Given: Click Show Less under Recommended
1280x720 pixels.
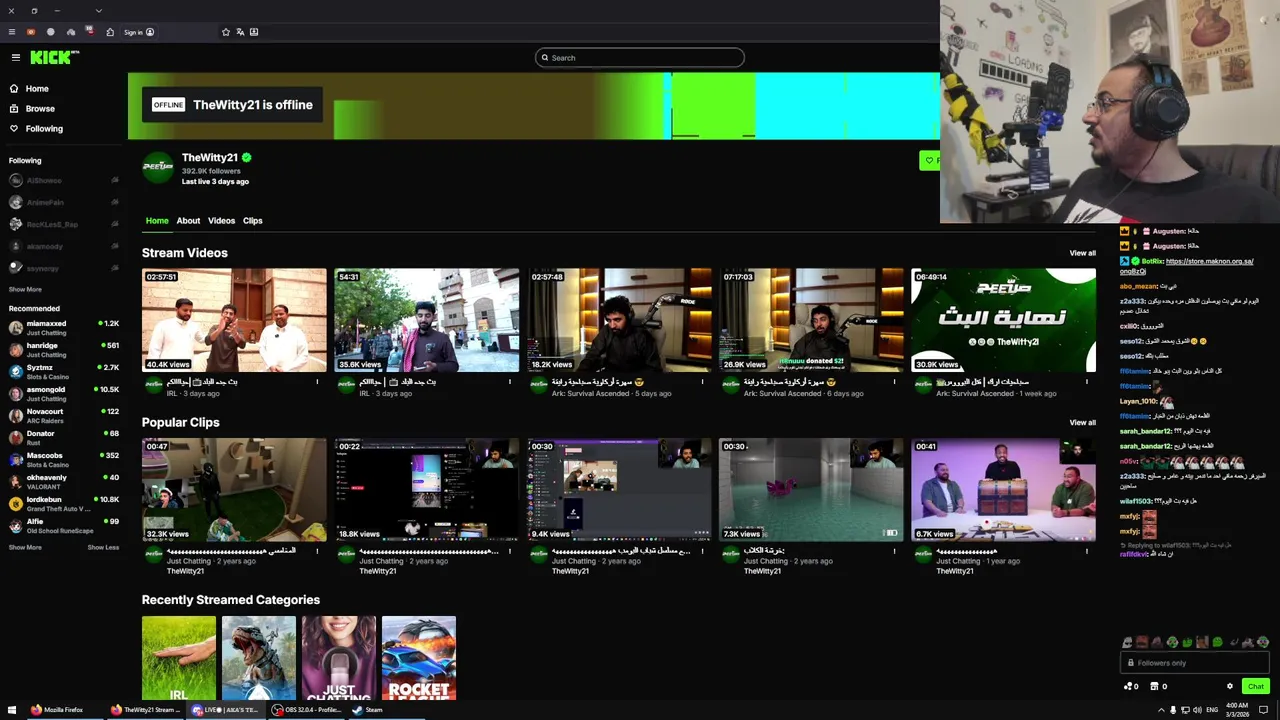Looking at the screenshot, I should [103, 548].
